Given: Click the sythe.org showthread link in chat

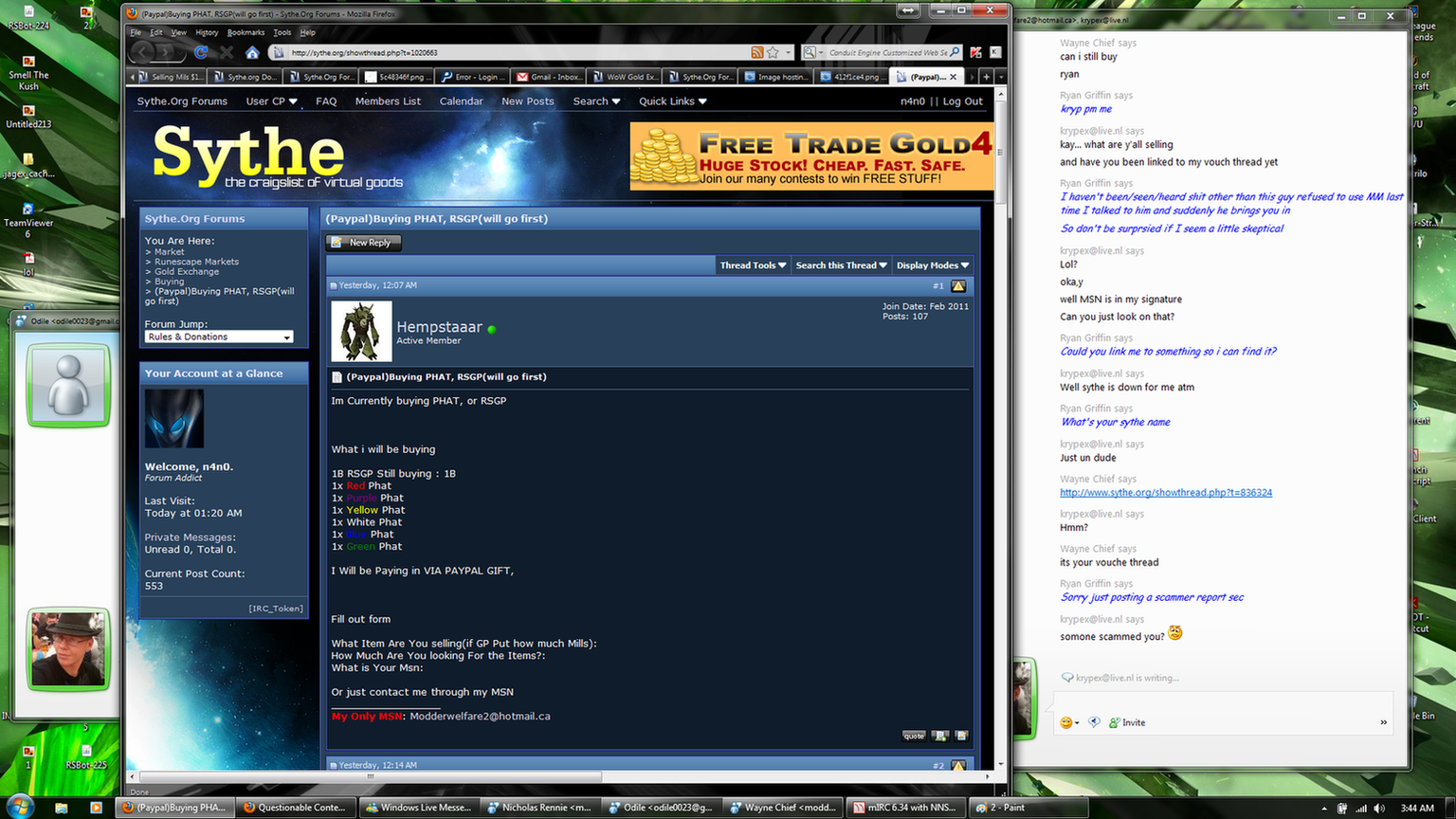Looking at the screenshot, I should 1166,493.
